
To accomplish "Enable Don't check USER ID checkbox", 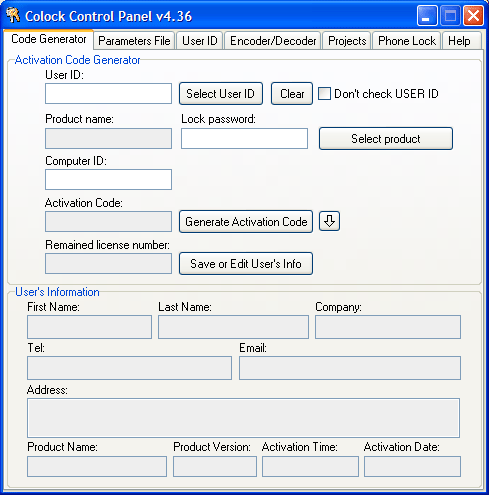I will tap(324, 94).
